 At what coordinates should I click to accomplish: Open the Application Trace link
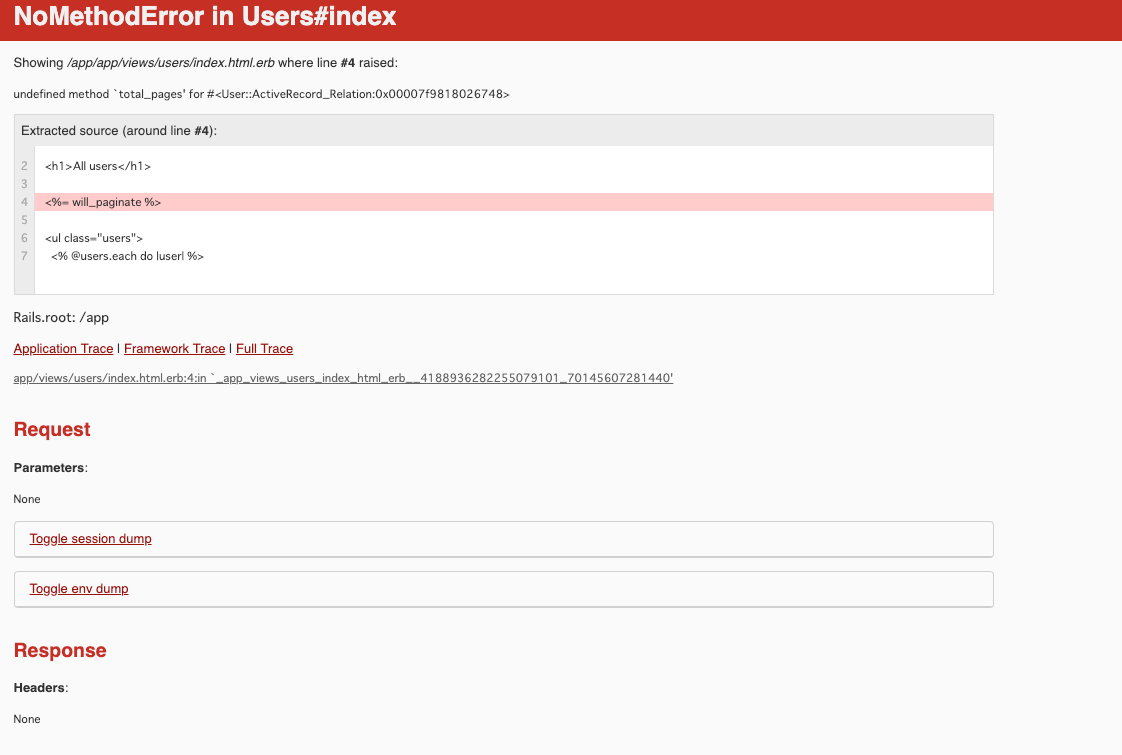[63, 349]
